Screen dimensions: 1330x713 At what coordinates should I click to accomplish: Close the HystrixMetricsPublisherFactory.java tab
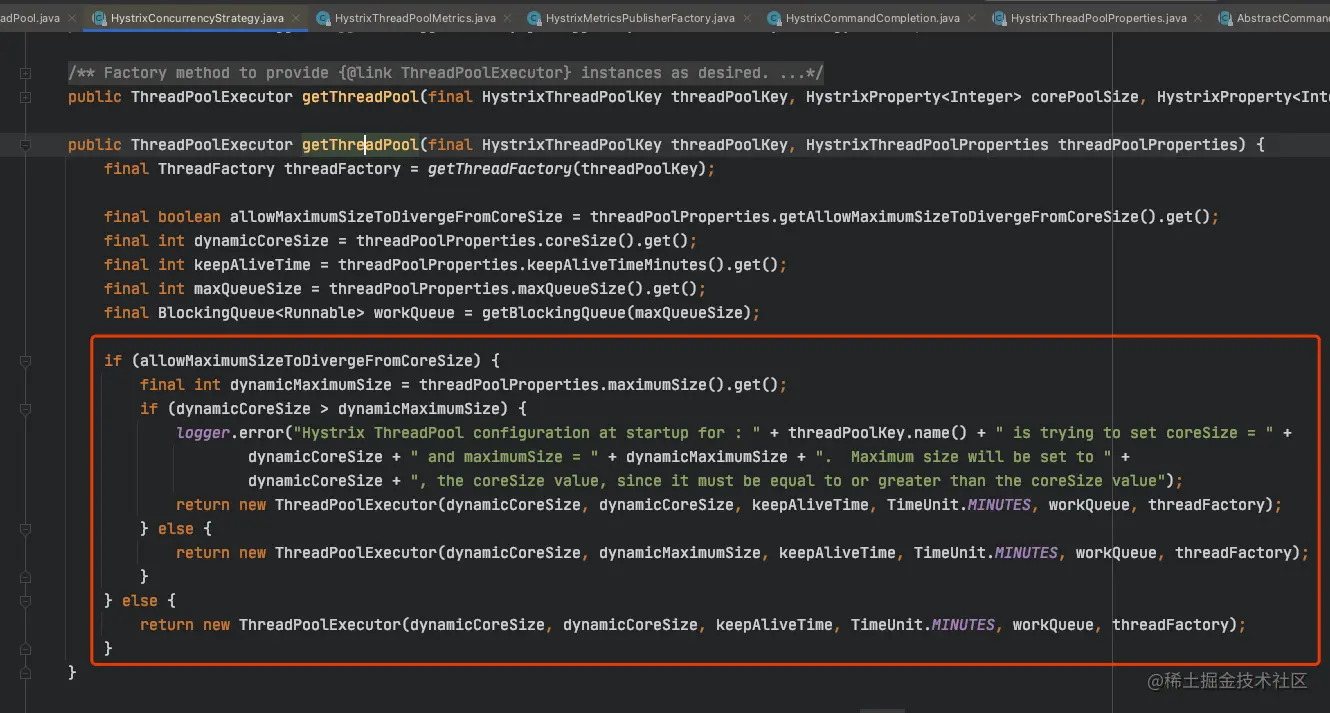pos(747,18)
